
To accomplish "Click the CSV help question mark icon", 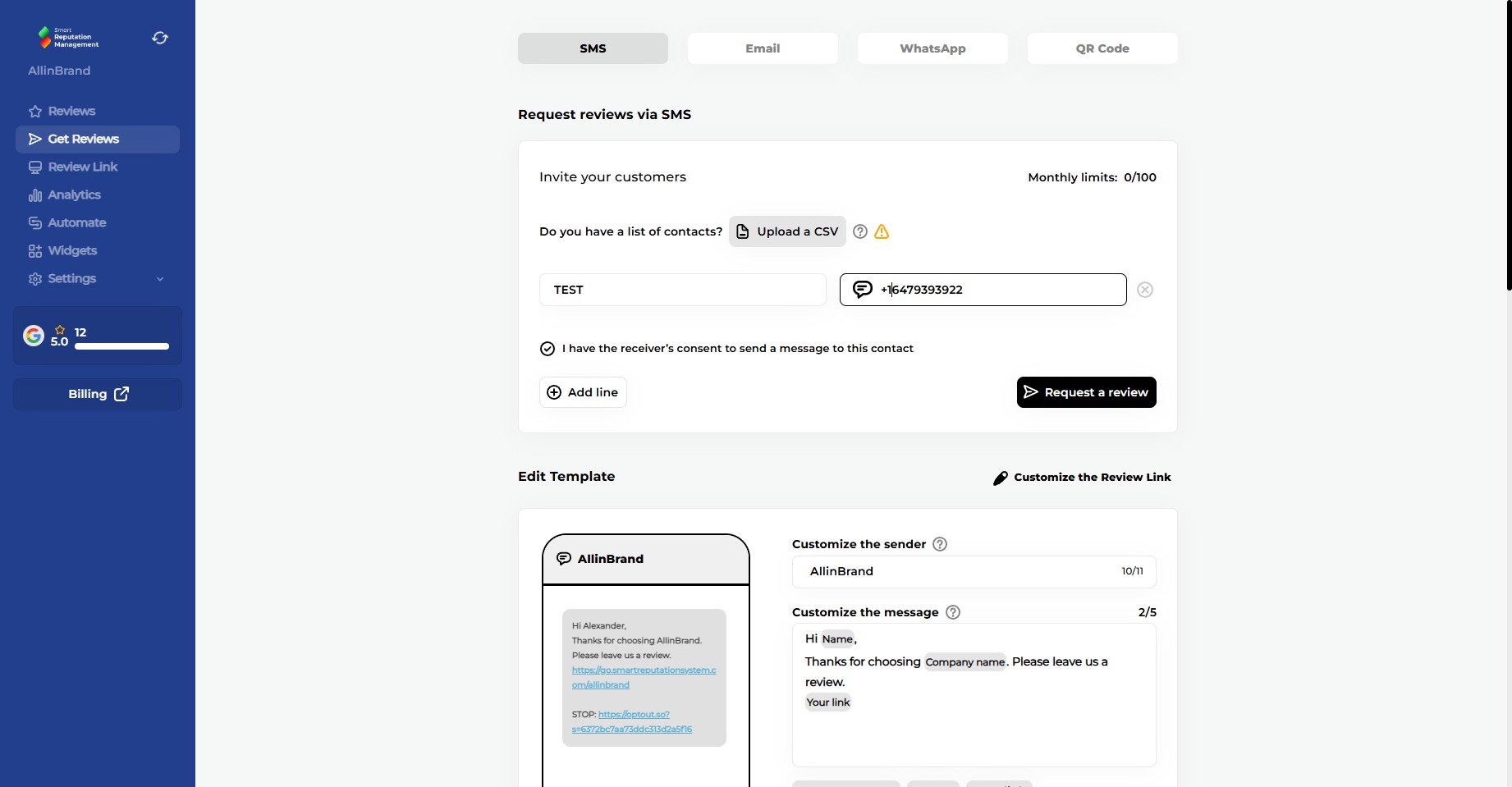I will (860, 231).
